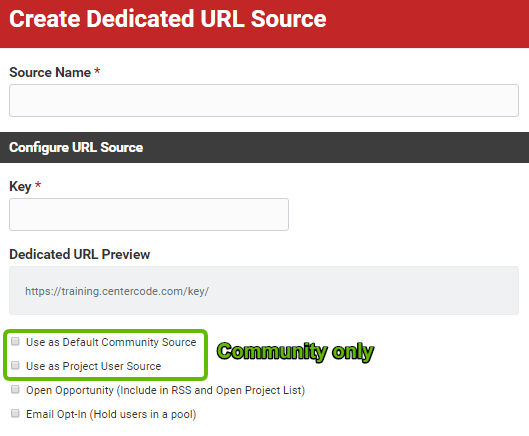
Task: Click the Configure URL Source section header
Action: (x=76, y=147)
